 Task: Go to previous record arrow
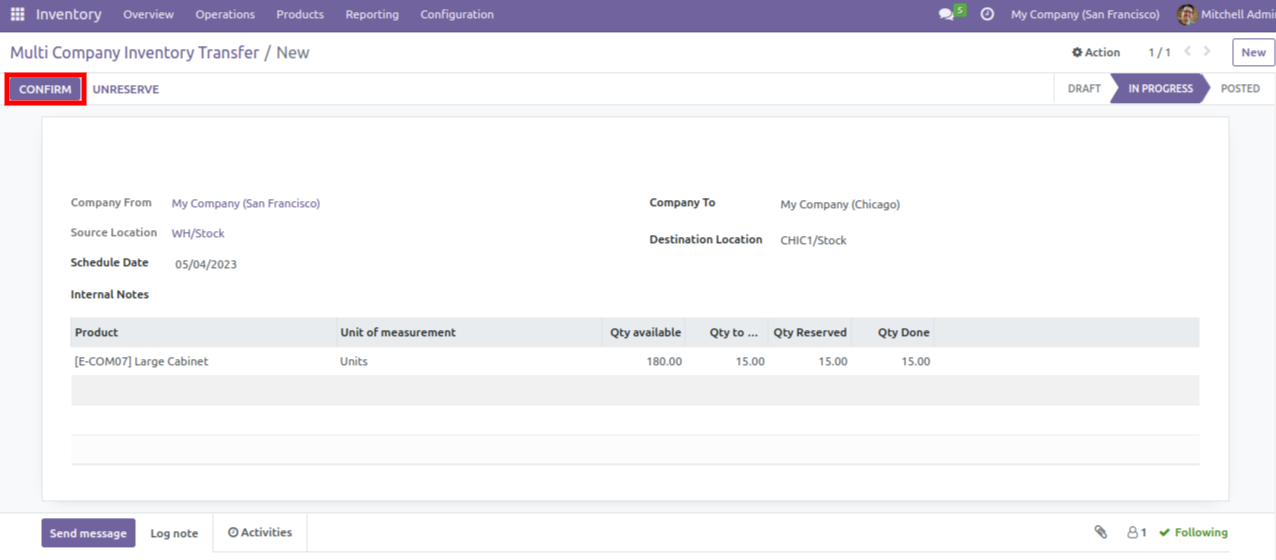1188,52
